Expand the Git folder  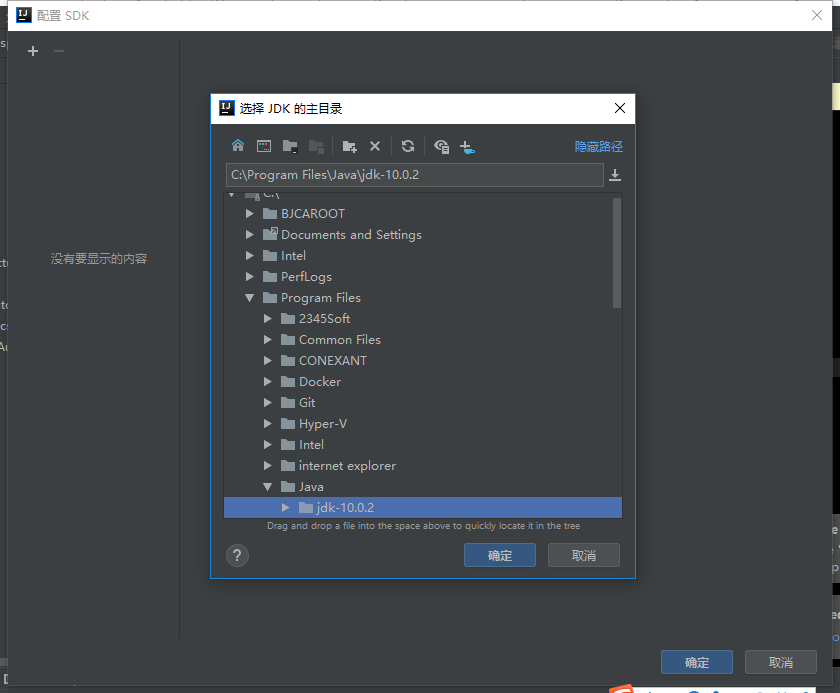[x=268, y=403]
